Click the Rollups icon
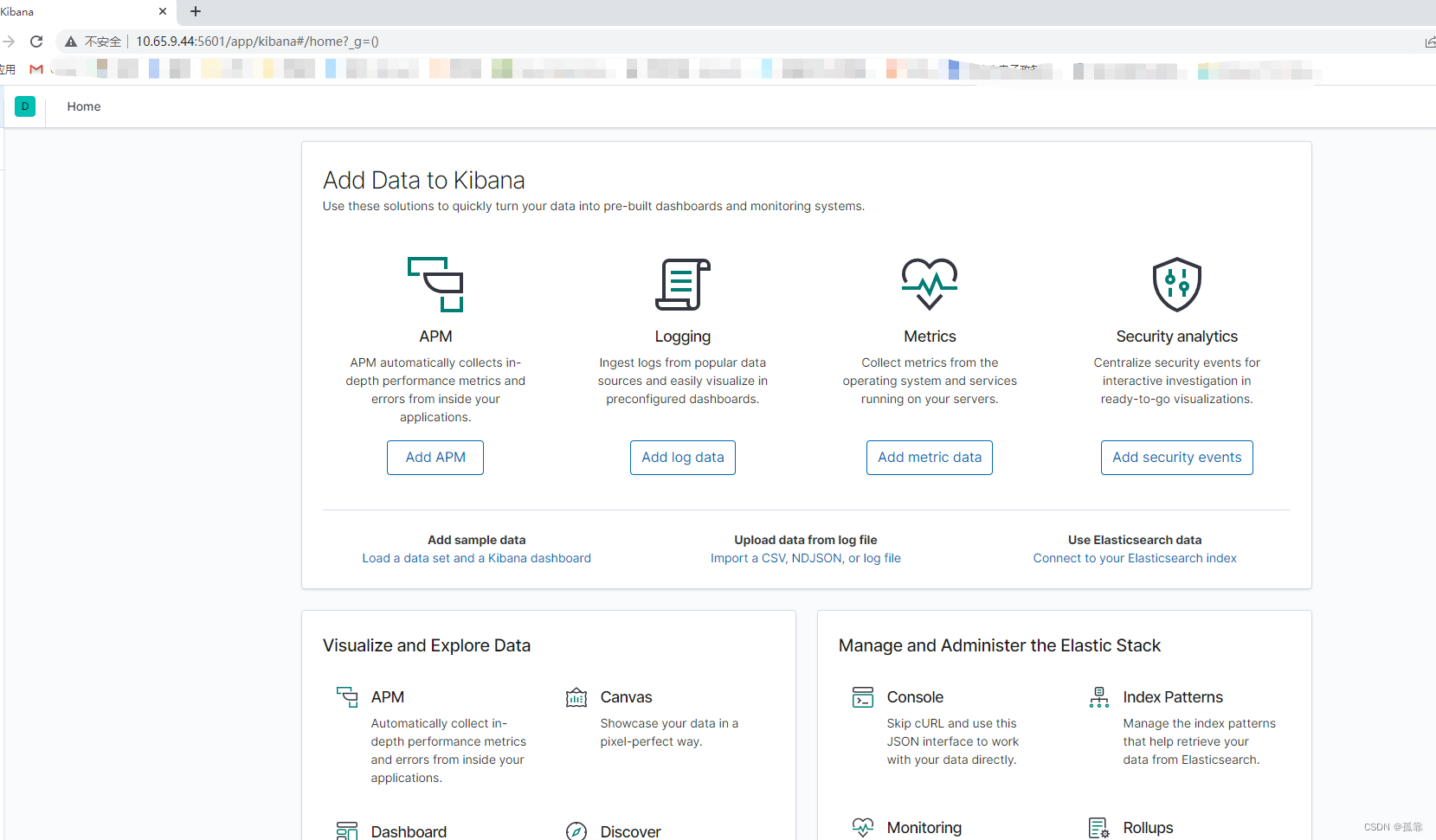Viewport: 1436px width, 840px height. [x=1099, y=828]
